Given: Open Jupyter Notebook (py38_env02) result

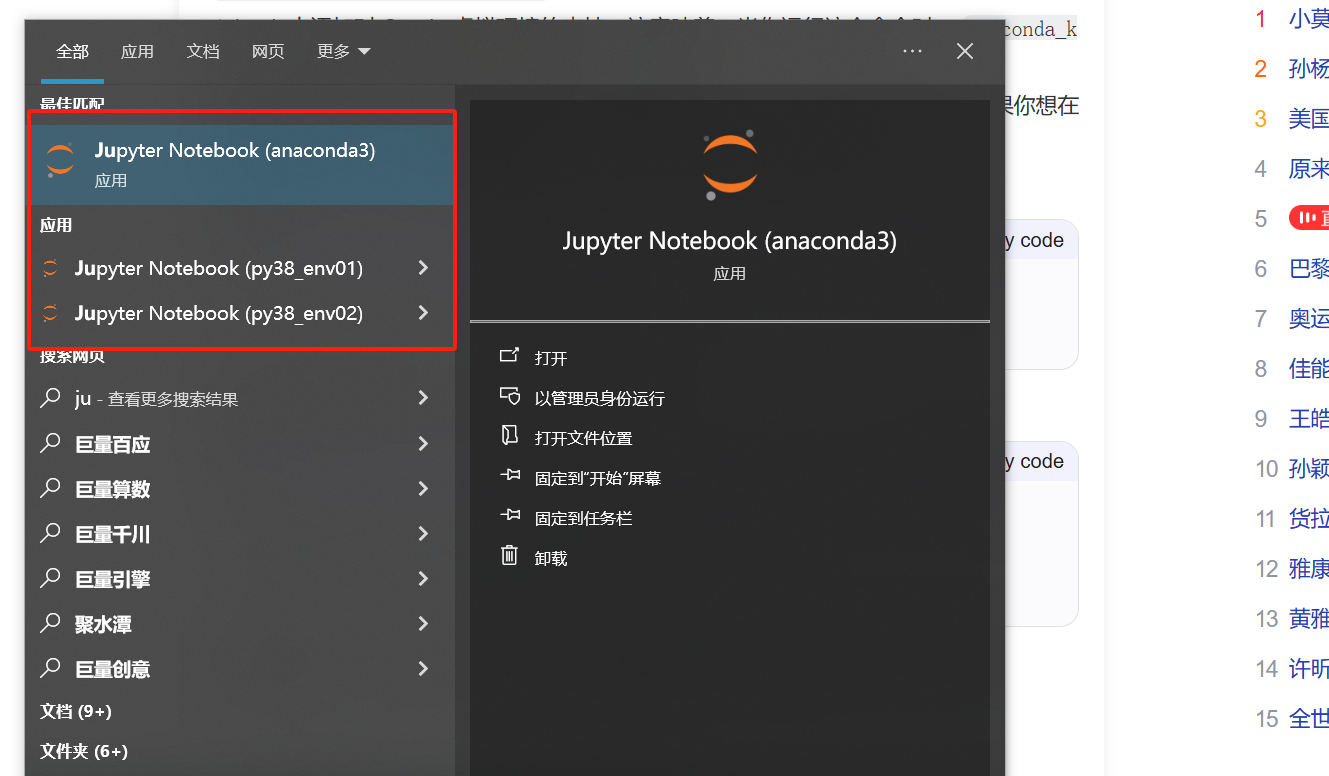Looking at the screenshot, I should click(x=218, y=313).
